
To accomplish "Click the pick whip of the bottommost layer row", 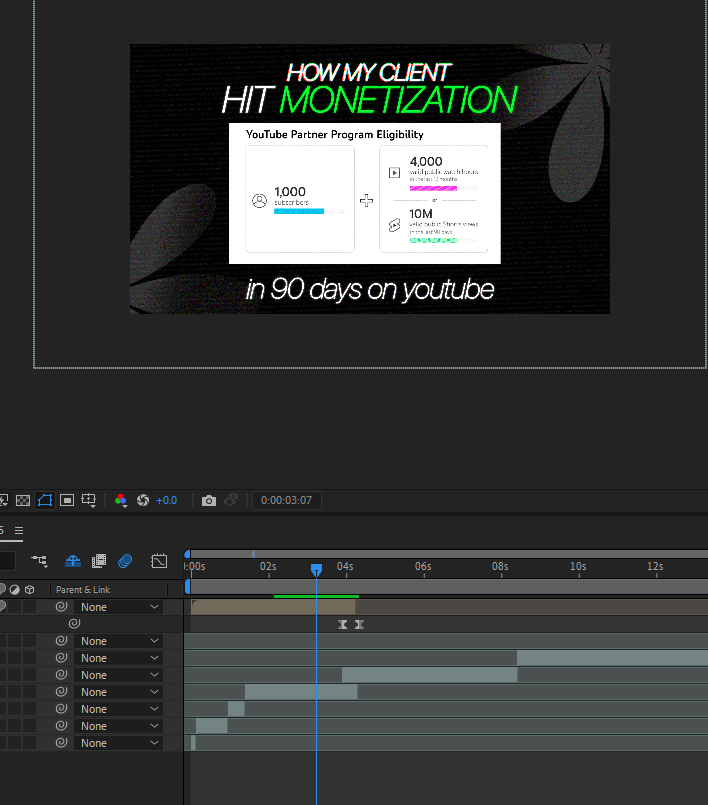I will click(x=62, y=743).
